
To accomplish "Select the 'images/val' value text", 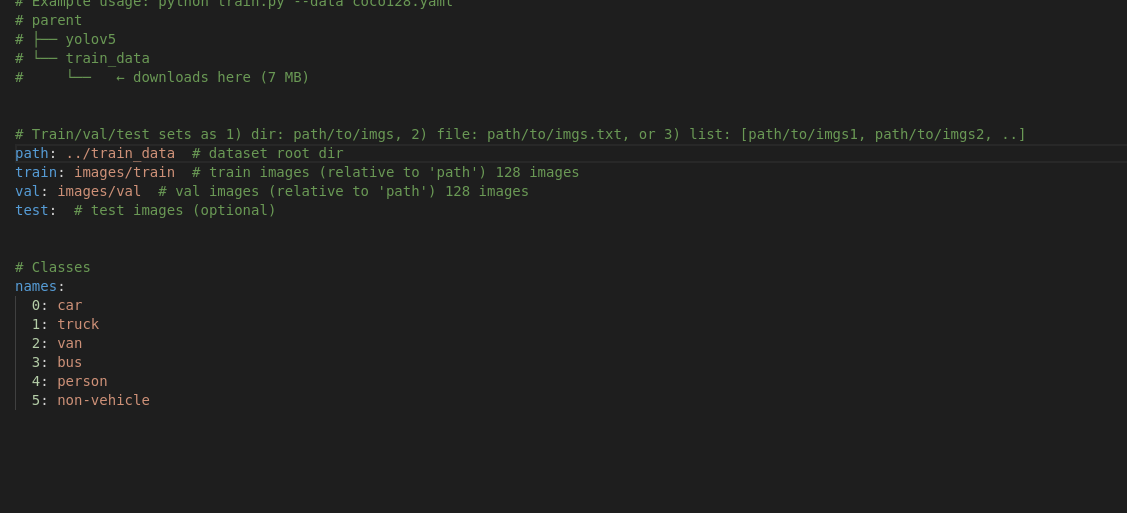I will [99, 191].
